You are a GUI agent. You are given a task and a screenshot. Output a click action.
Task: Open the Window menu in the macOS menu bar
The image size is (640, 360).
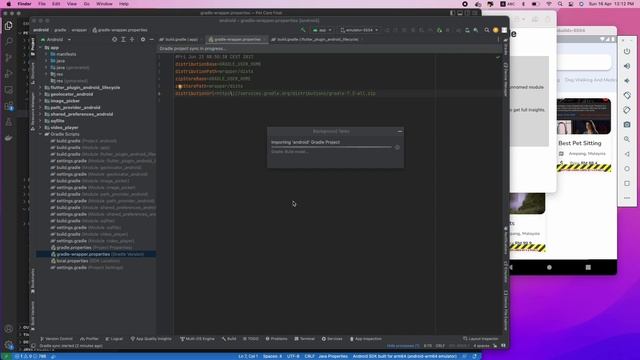pos(104,4)
